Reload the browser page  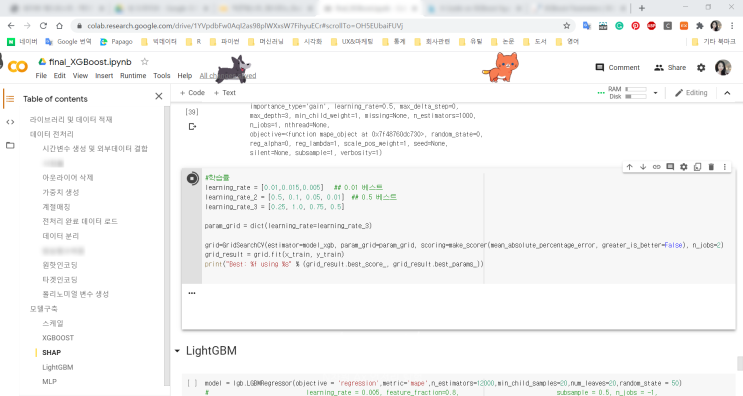pos(43,26)
